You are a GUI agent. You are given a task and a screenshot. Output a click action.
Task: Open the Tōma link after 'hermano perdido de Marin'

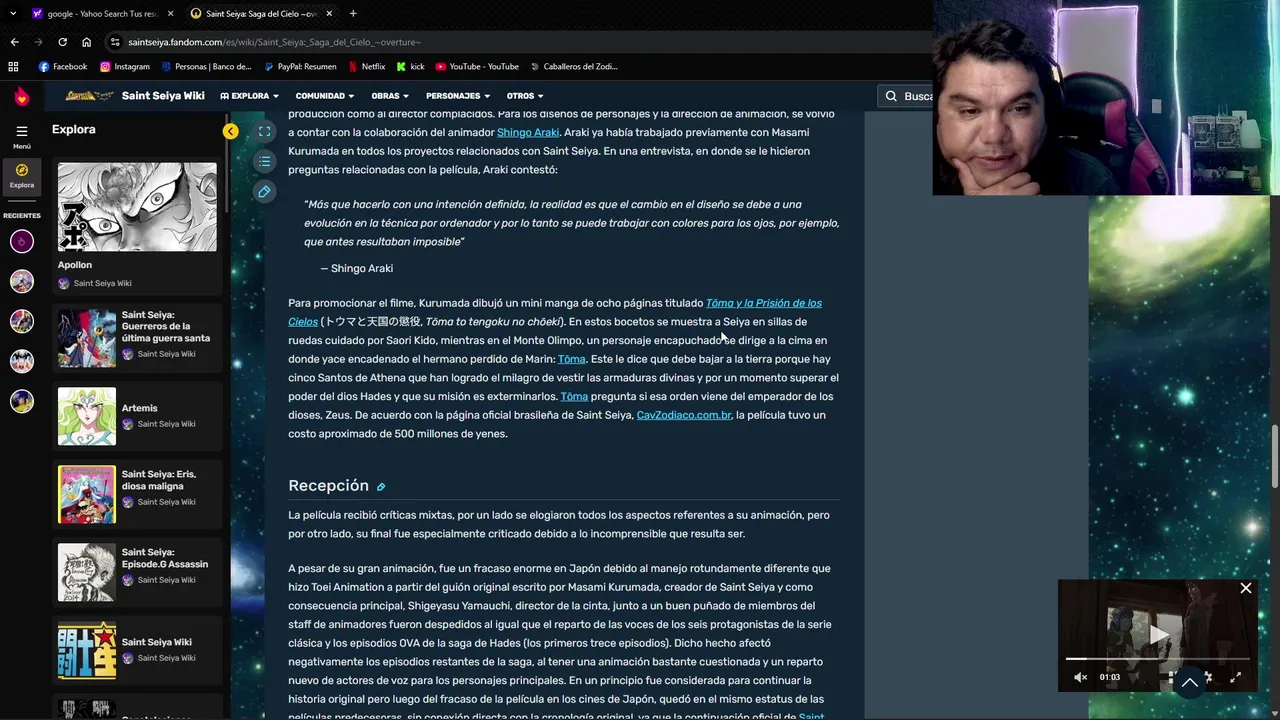(572, 359)
